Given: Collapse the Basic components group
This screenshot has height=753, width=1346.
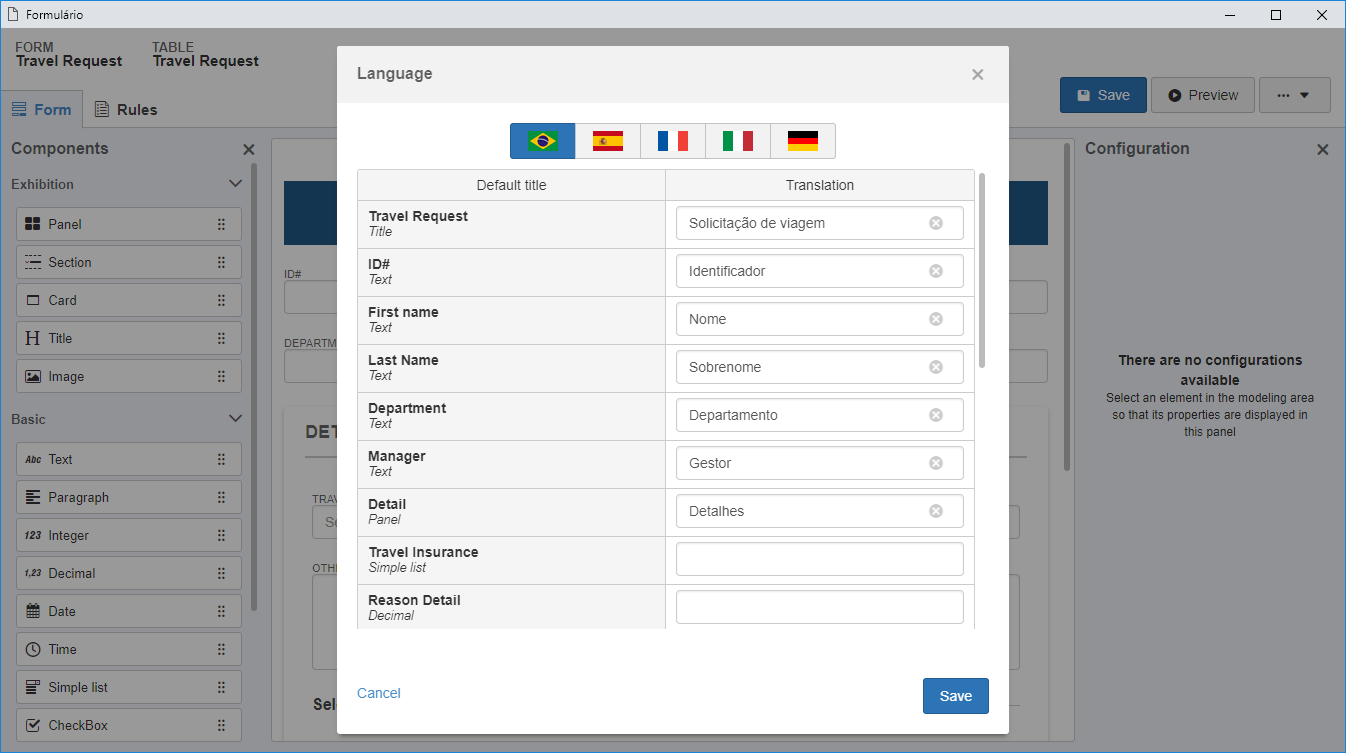Looking at the screenshot, I should pos(235,419).
